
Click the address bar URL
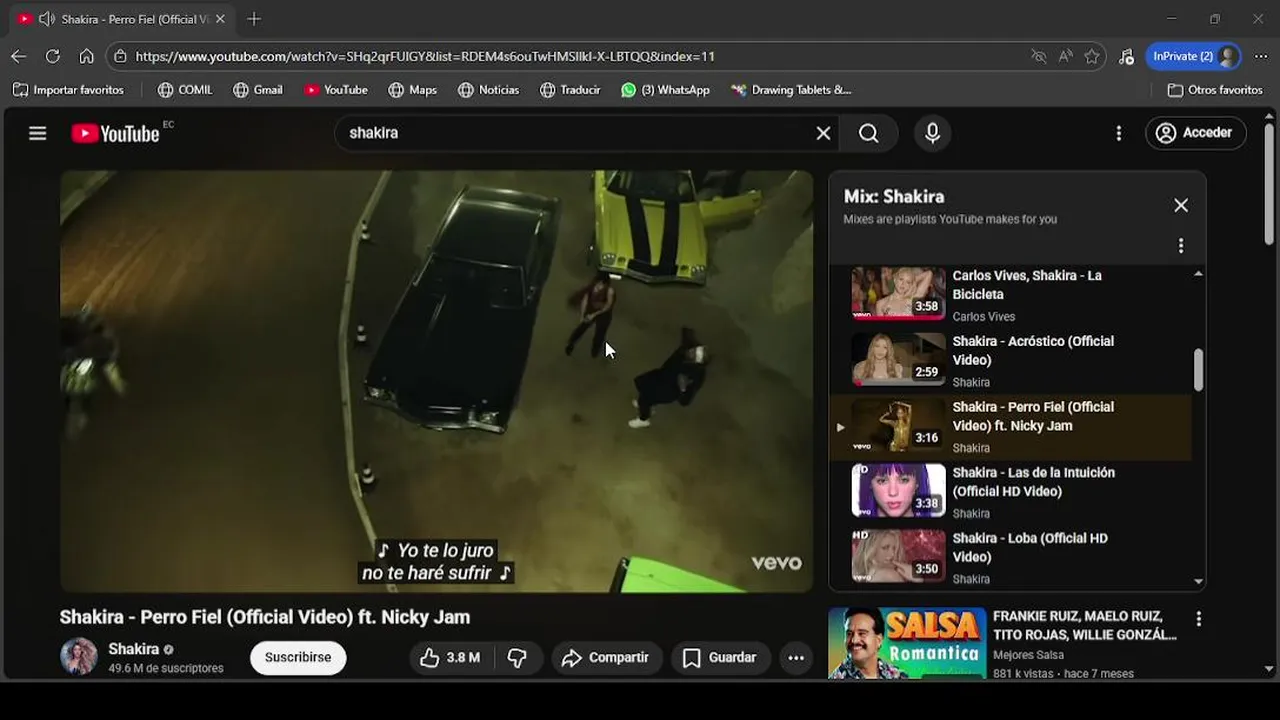[425, 57]
